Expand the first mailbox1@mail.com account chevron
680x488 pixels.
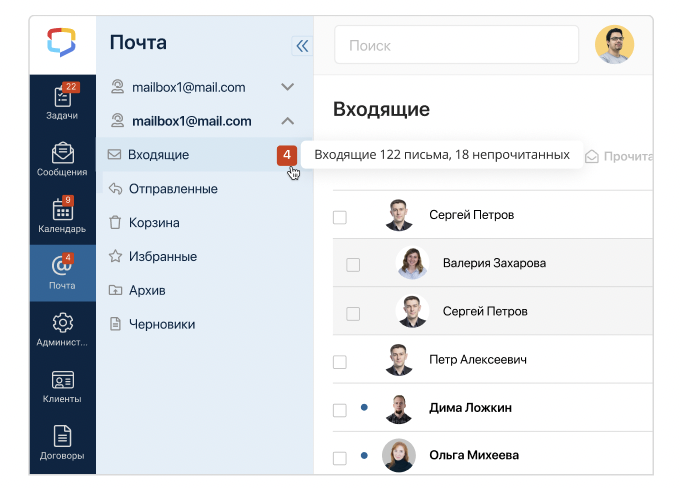coord(288,87)
